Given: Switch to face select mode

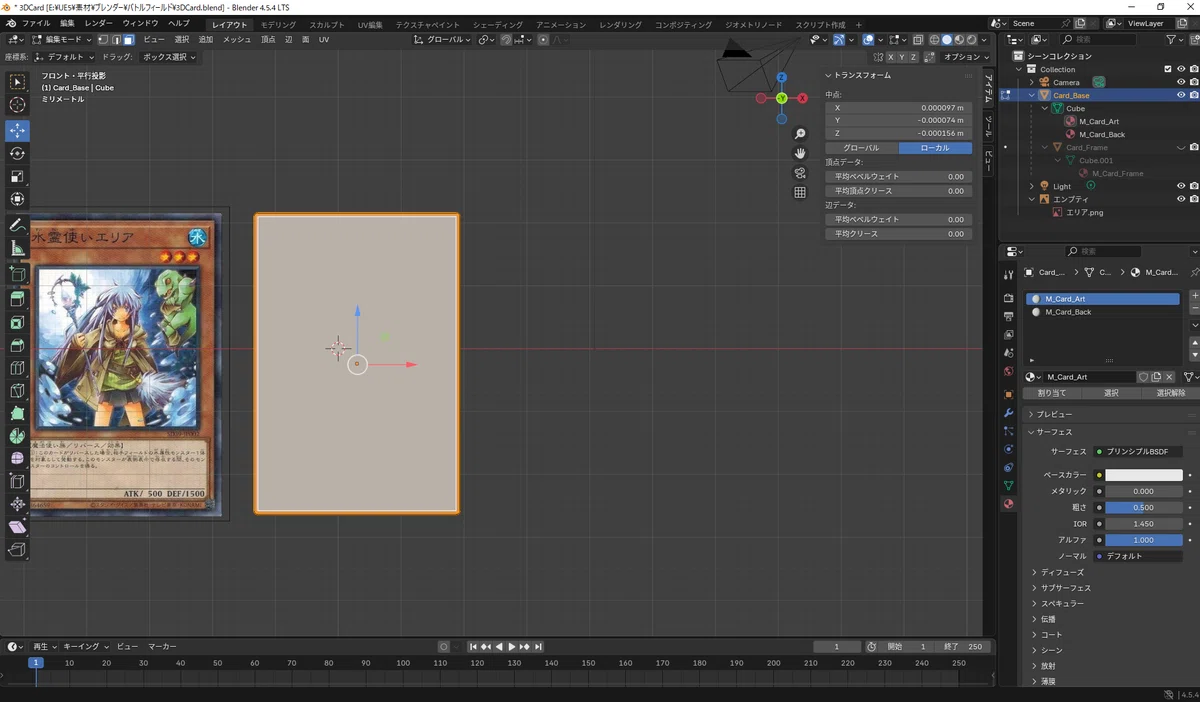Looking at the screenshot, I should (x=129, y=39).
